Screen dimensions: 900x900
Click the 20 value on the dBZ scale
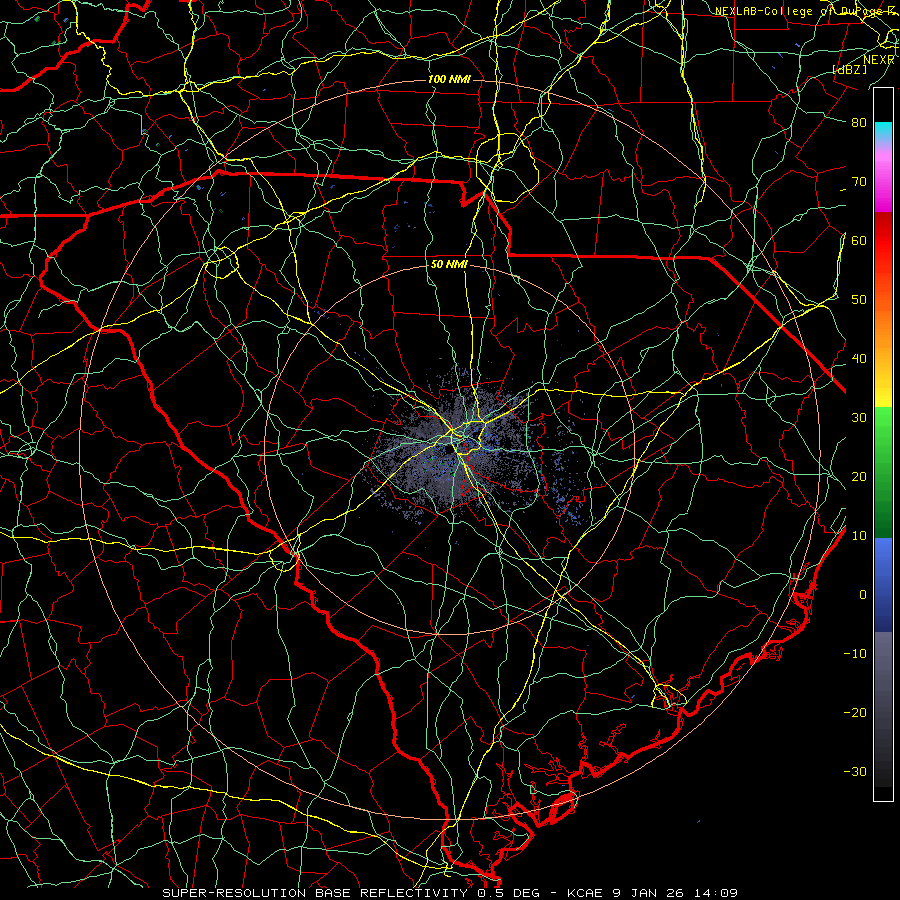pos(859,476)
